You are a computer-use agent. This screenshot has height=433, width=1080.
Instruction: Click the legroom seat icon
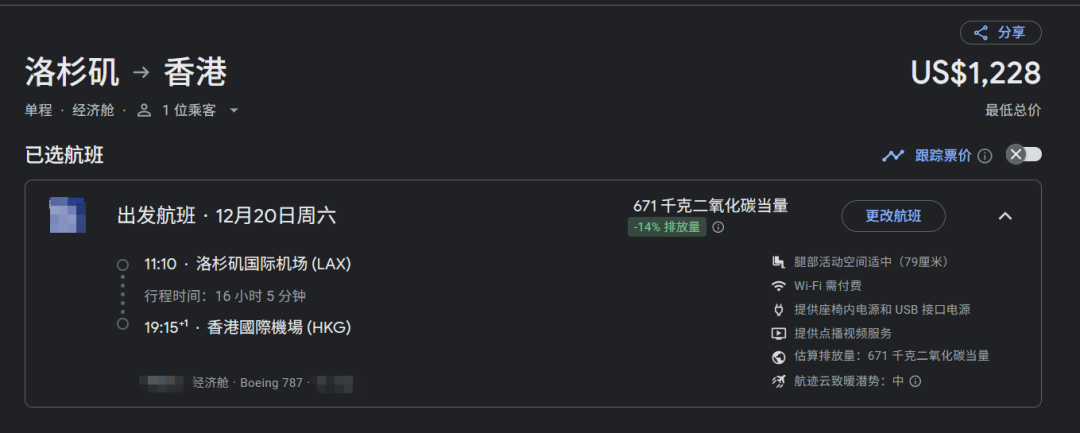778,262
